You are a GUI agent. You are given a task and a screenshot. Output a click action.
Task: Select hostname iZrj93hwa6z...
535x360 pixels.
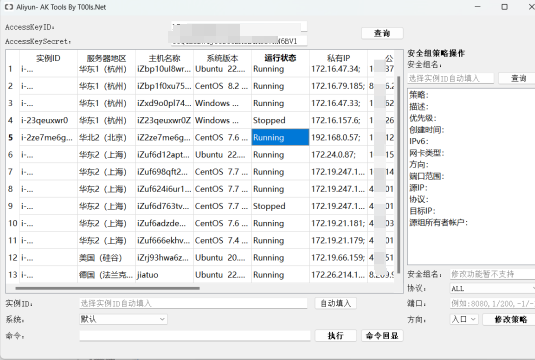[163, 258]
